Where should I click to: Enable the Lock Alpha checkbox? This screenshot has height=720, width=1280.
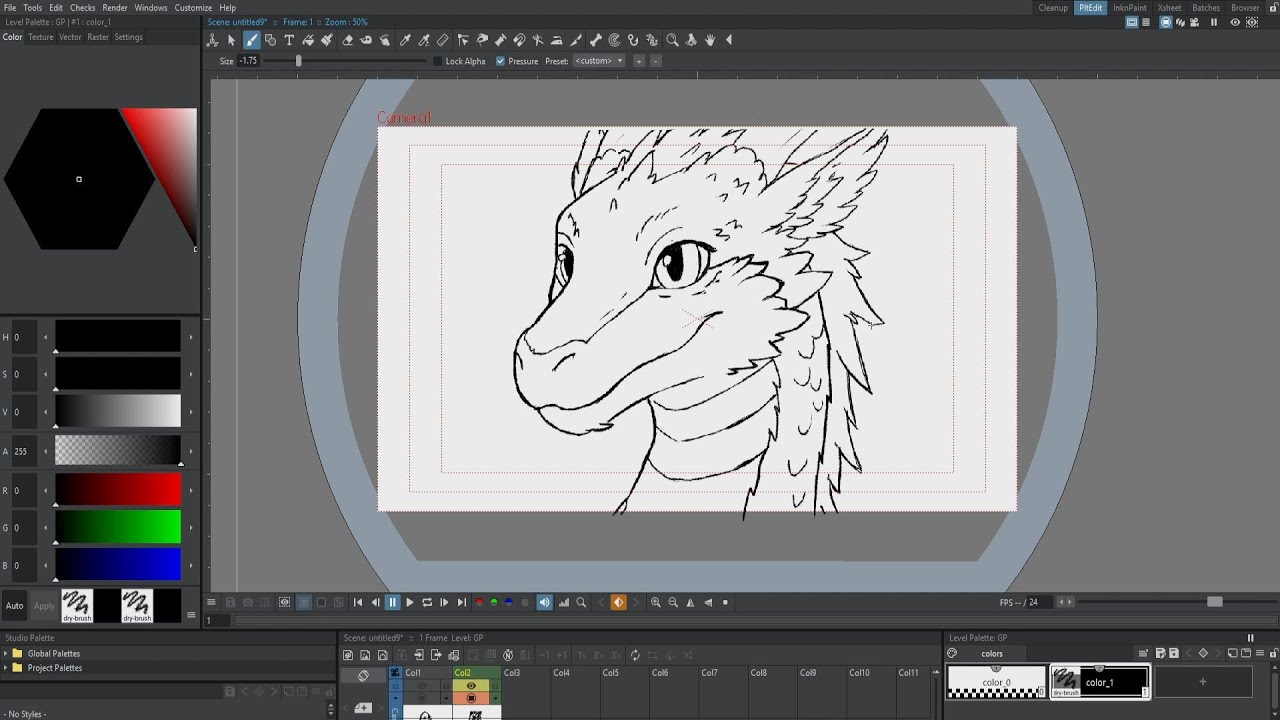click(438, 61)
